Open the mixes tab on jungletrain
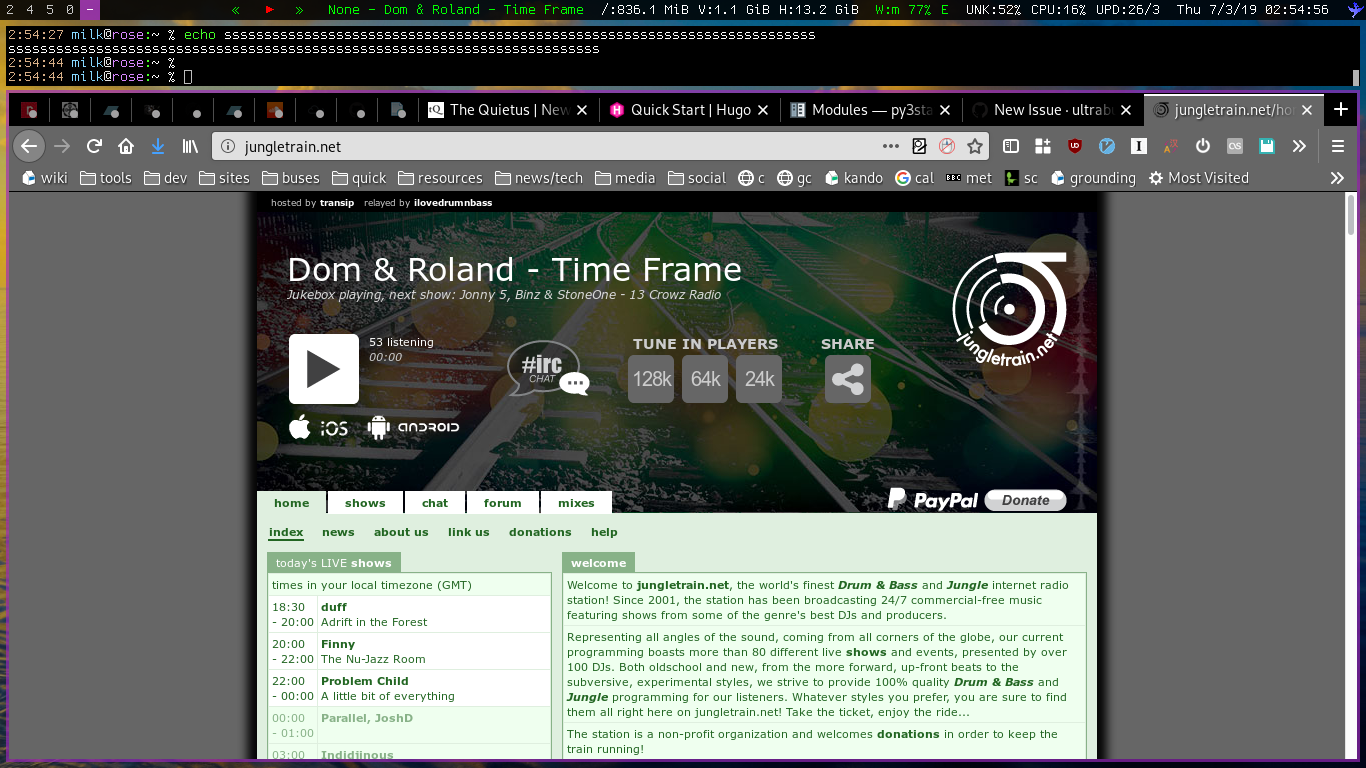The height and width of the screenshot is (768, 1366). [x=576, y=503]
